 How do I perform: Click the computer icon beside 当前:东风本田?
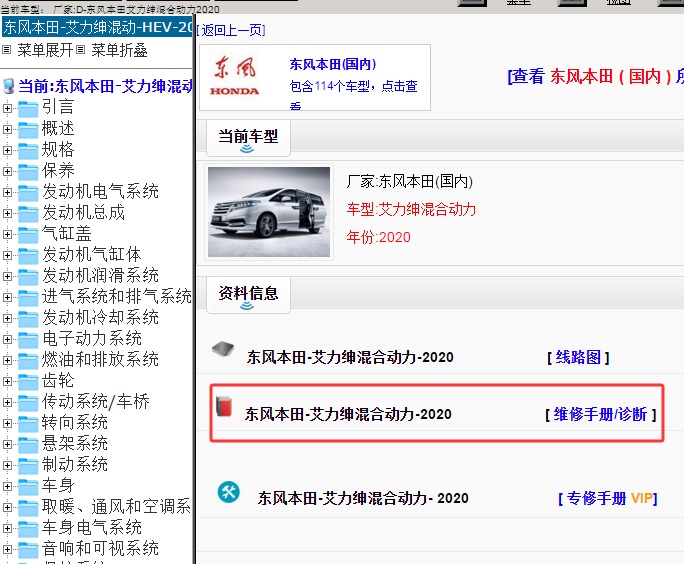click(8, 86)
